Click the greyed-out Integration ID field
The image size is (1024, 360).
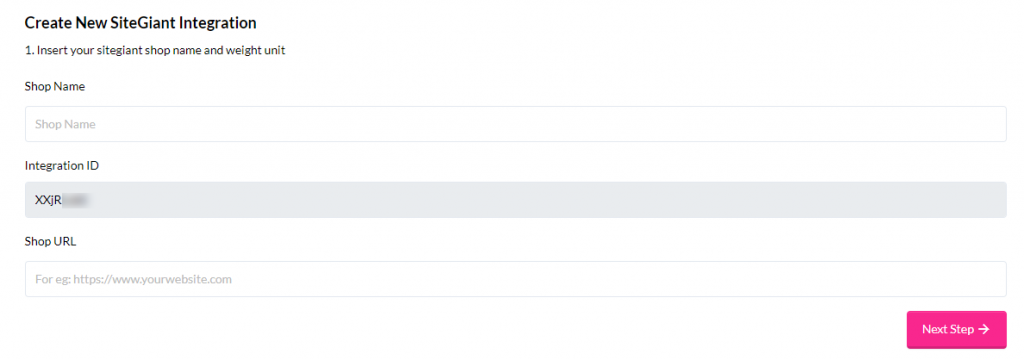tap(515, 200)
